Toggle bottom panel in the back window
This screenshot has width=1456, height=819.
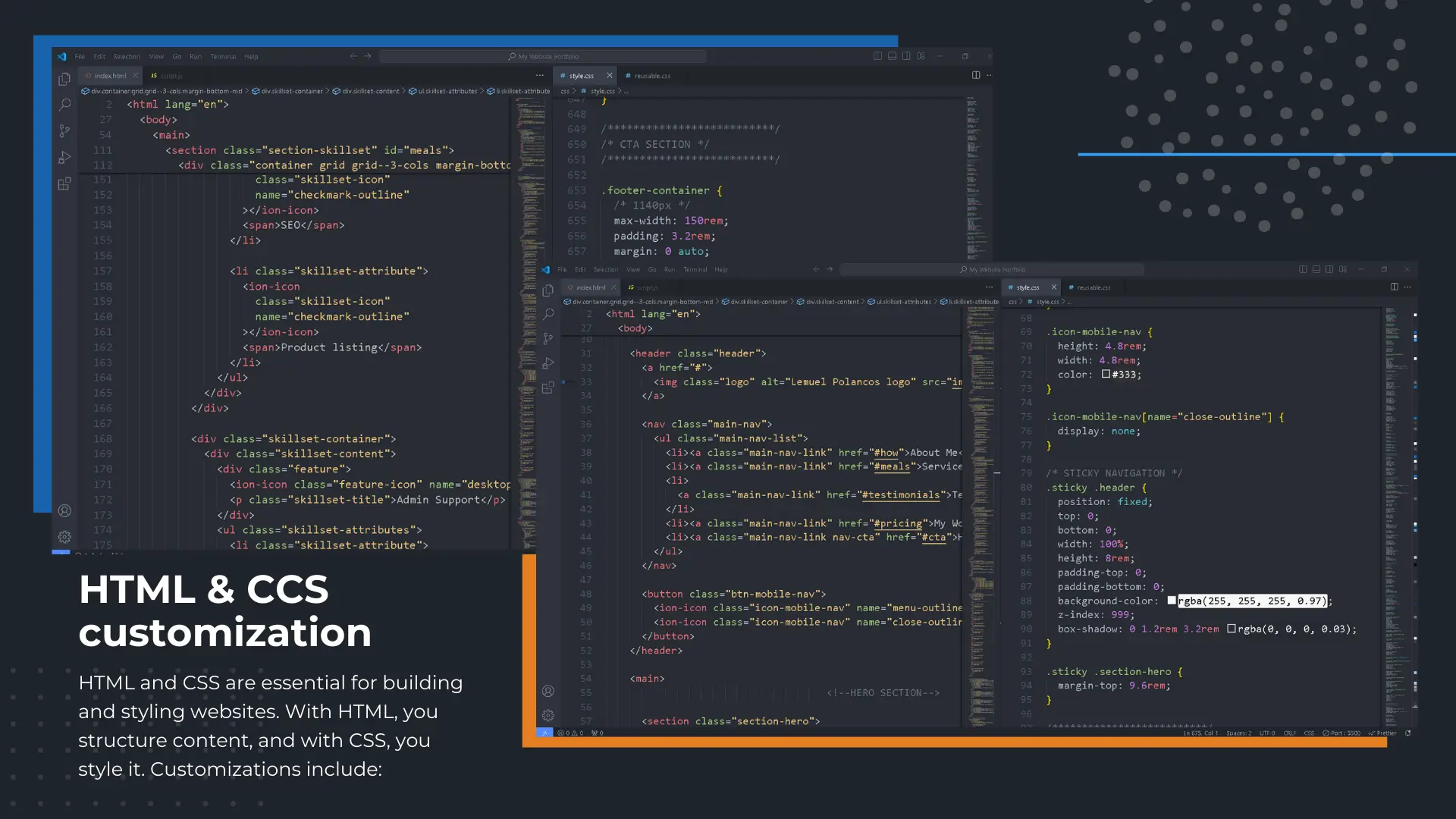click(x=892, y=56)
